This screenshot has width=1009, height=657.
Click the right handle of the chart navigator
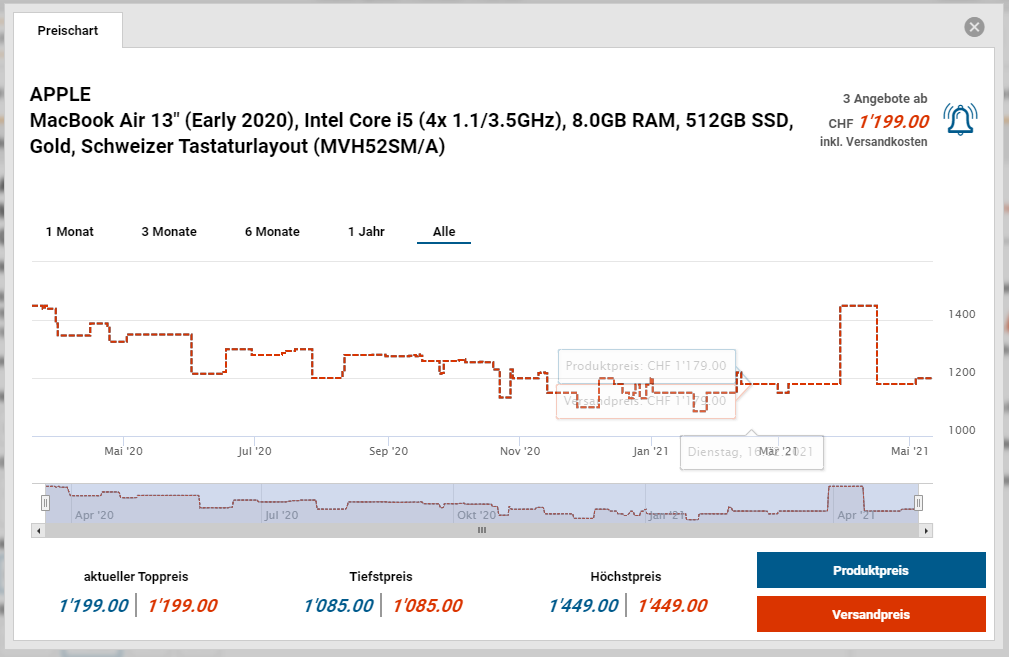coord(918,502)
